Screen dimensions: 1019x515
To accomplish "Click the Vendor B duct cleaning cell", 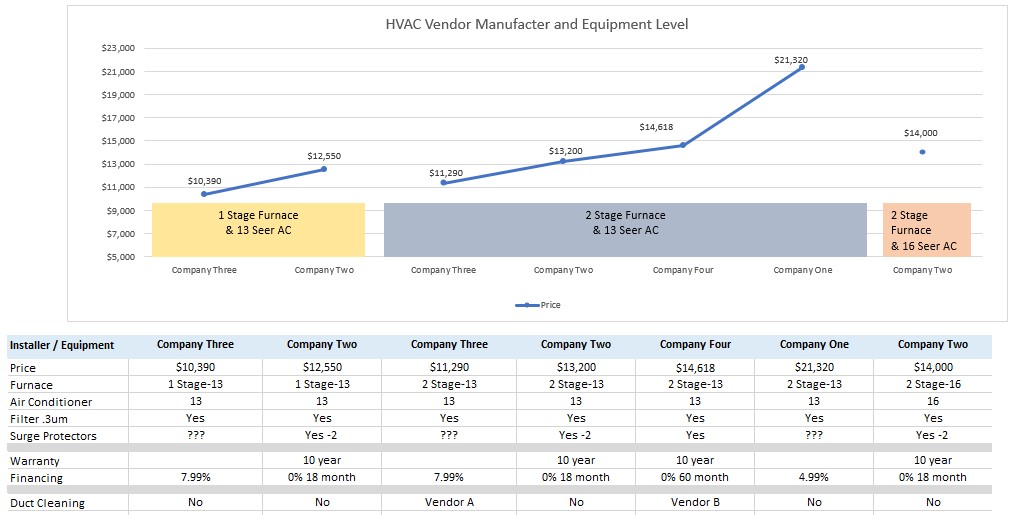I will [695, 503].
